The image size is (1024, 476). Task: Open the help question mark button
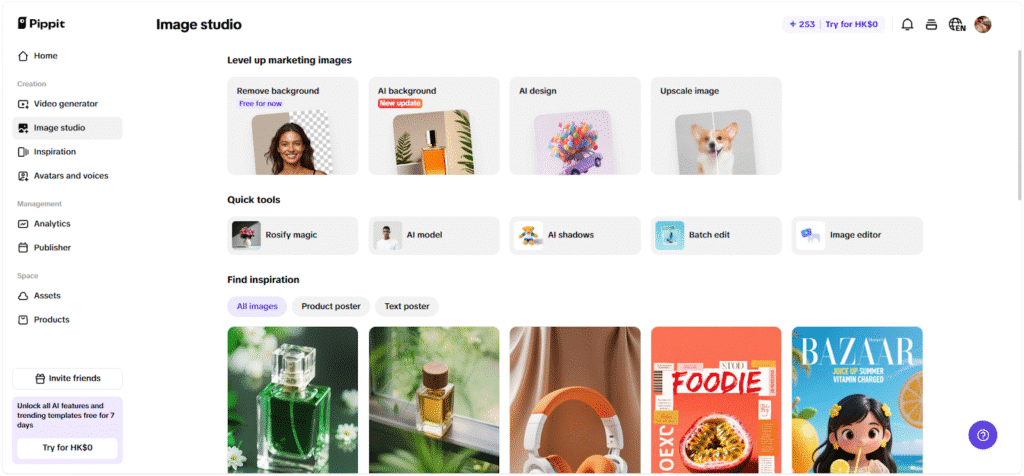983,435
